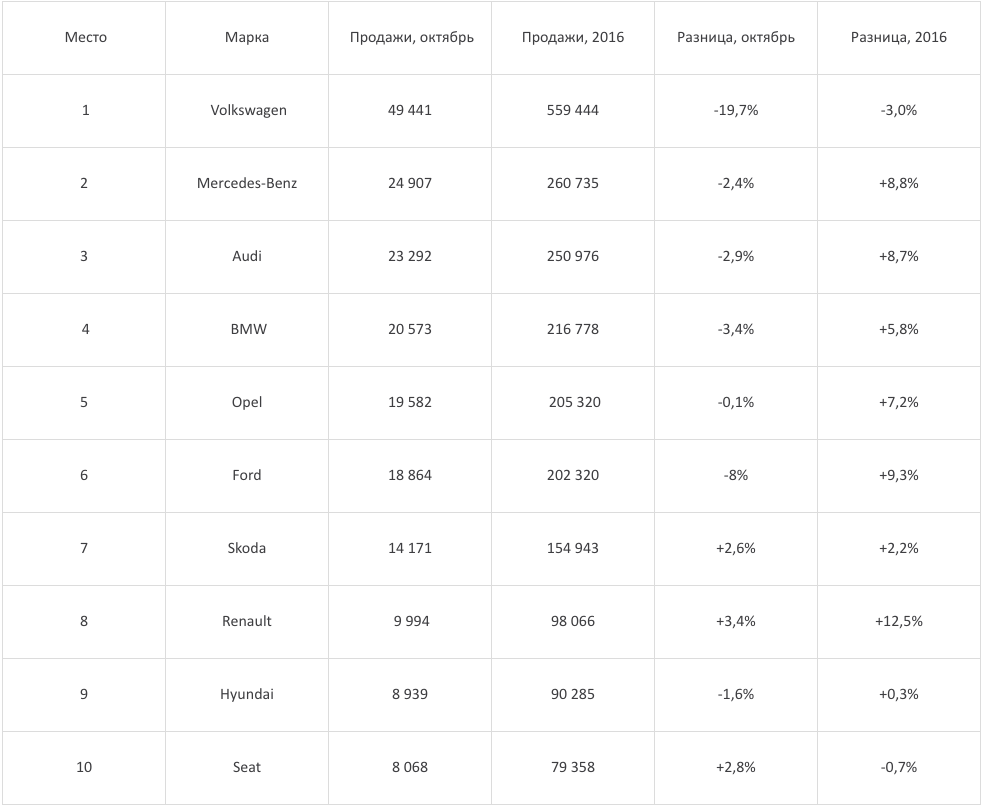Click the BMW brand cell
This screenshot has width=985, height=810.
pyautogui.click(x=247, y=329)
